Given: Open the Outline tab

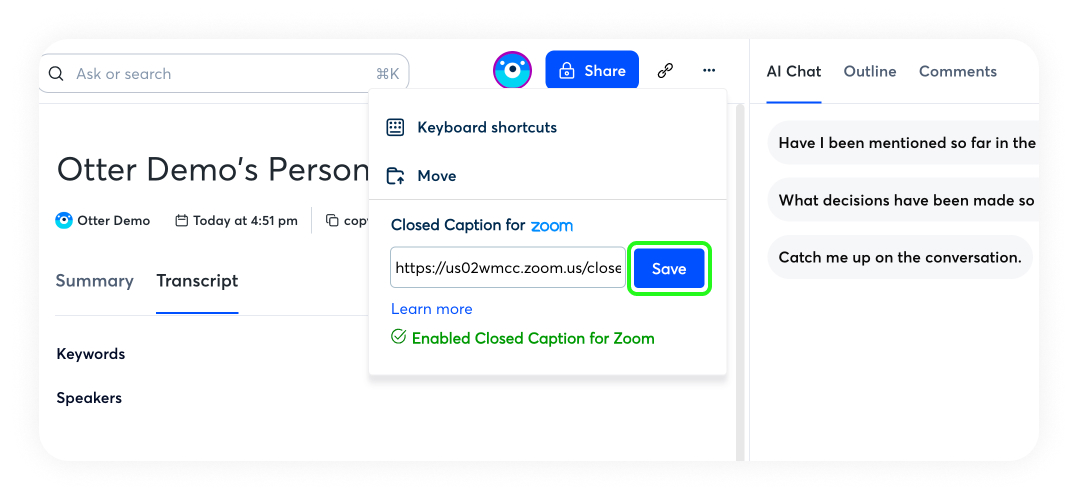Looking at the screenshot, I should pyautogui.click(x=870, y=71).
